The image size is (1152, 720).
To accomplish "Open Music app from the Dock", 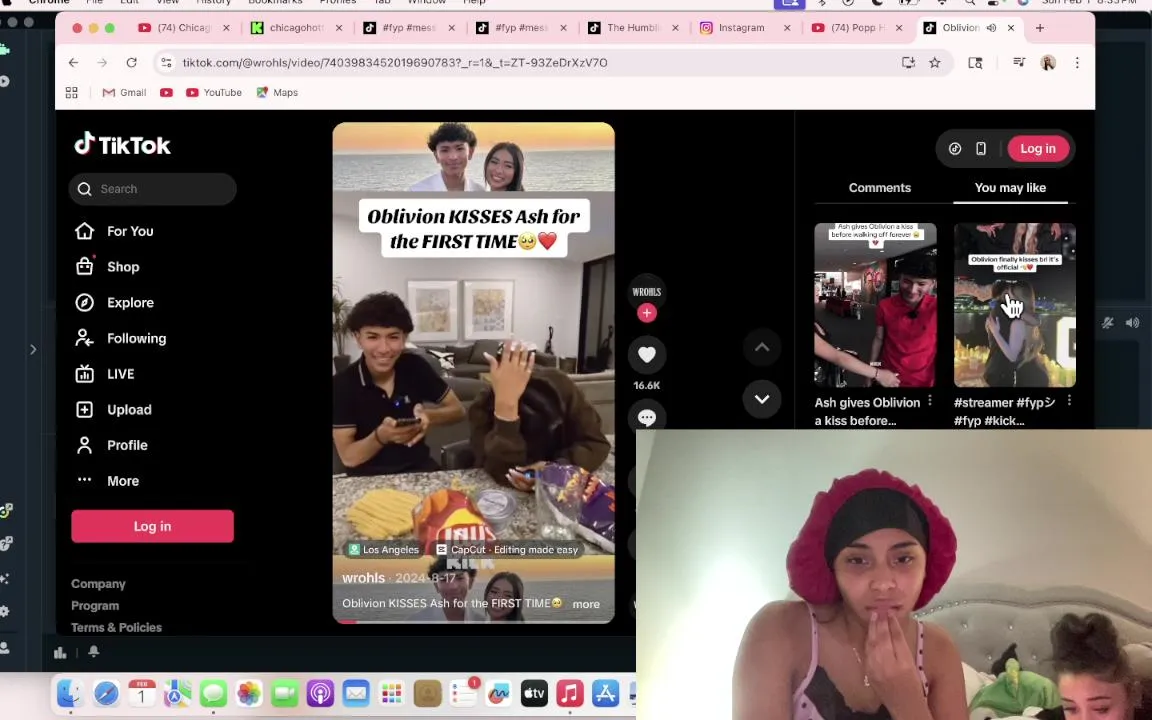I will click(569, 694).
